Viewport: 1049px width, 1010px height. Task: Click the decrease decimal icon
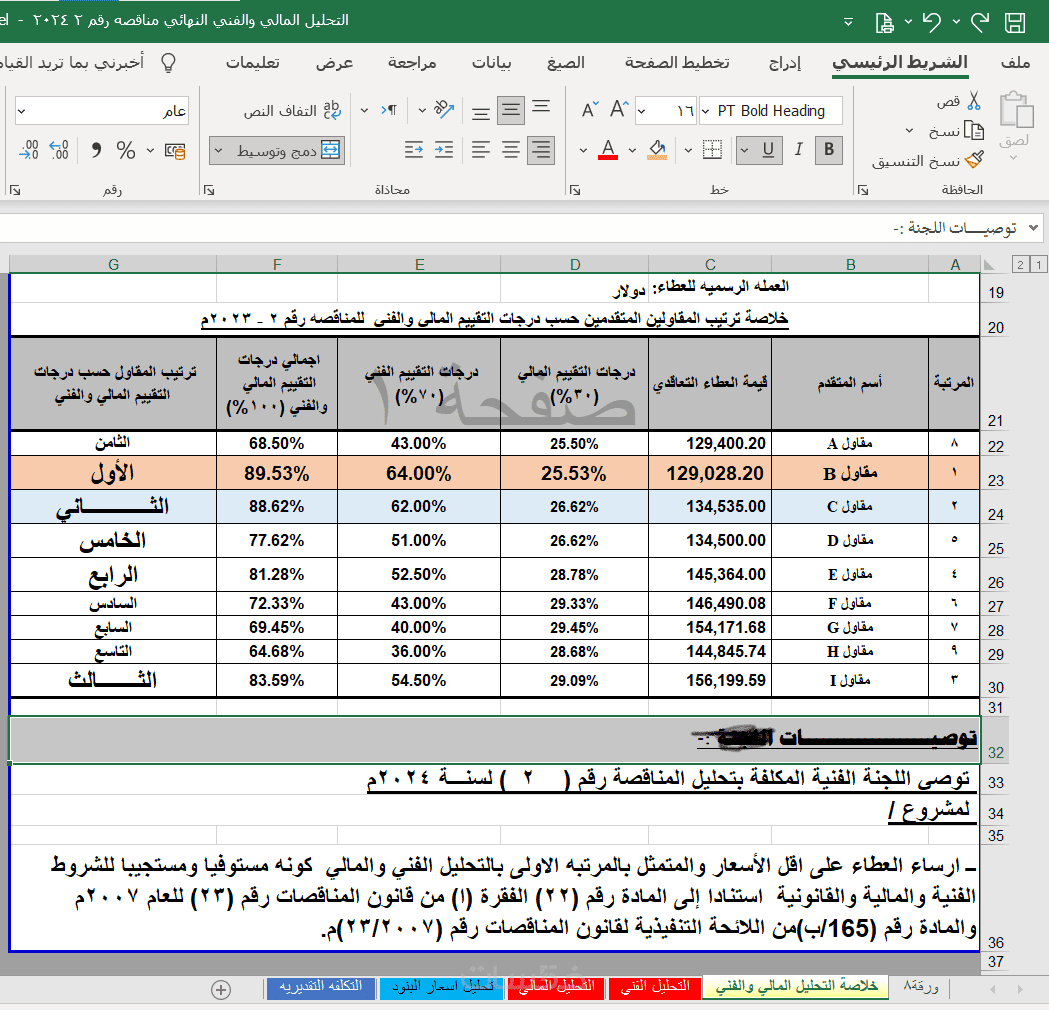[29, 150]
